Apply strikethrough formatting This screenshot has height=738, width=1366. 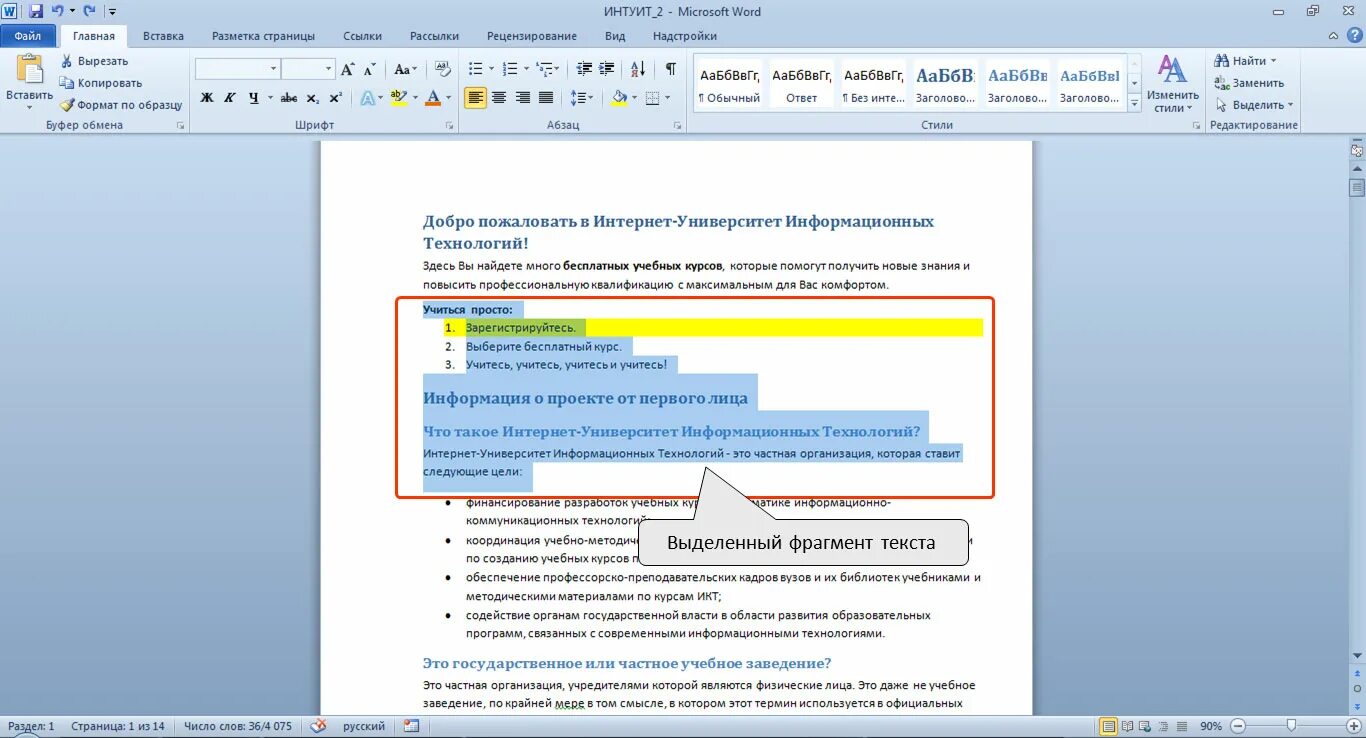point(289,97)
